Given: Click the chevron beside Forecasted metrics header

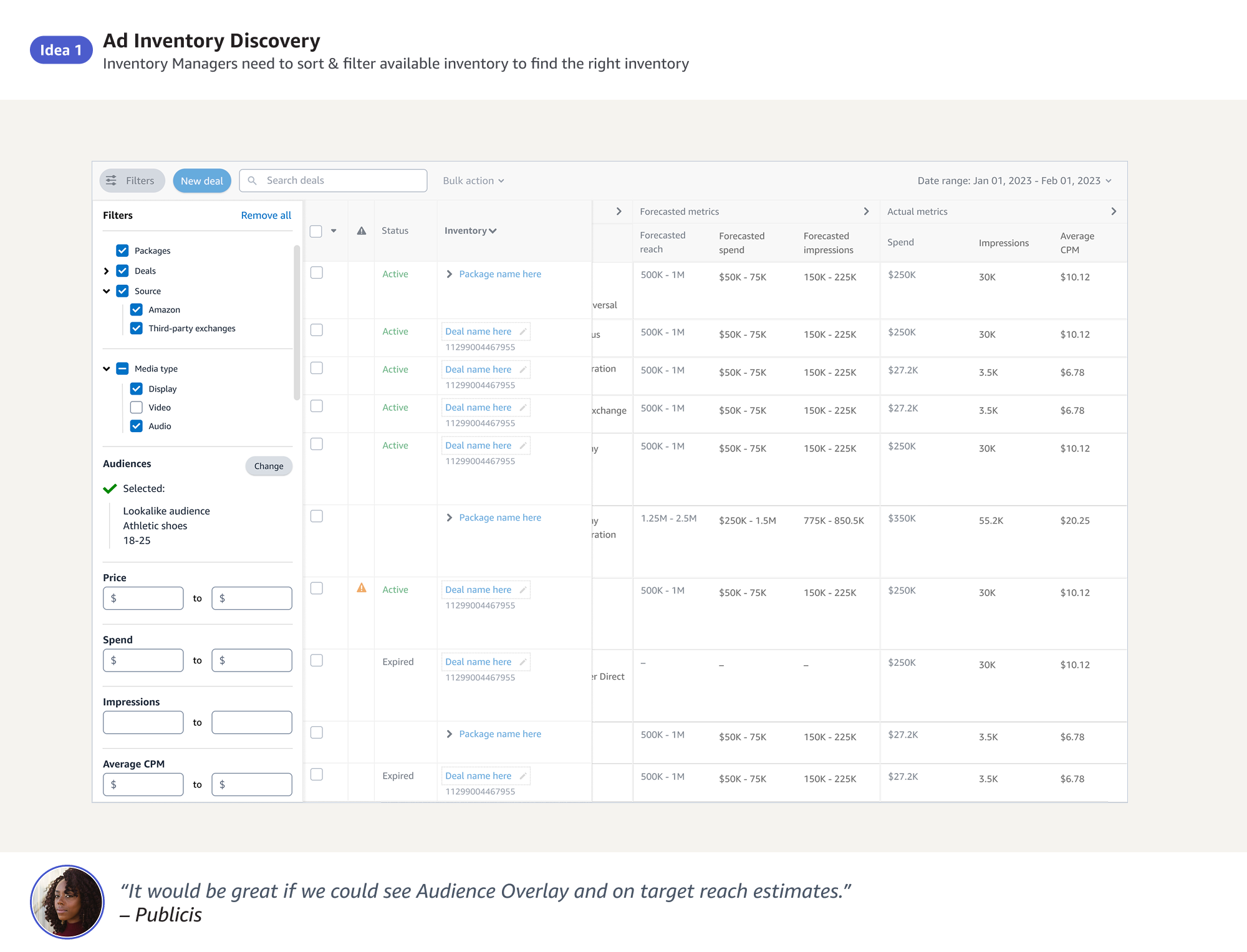Looking at the screenshot, I should (867, 211).
